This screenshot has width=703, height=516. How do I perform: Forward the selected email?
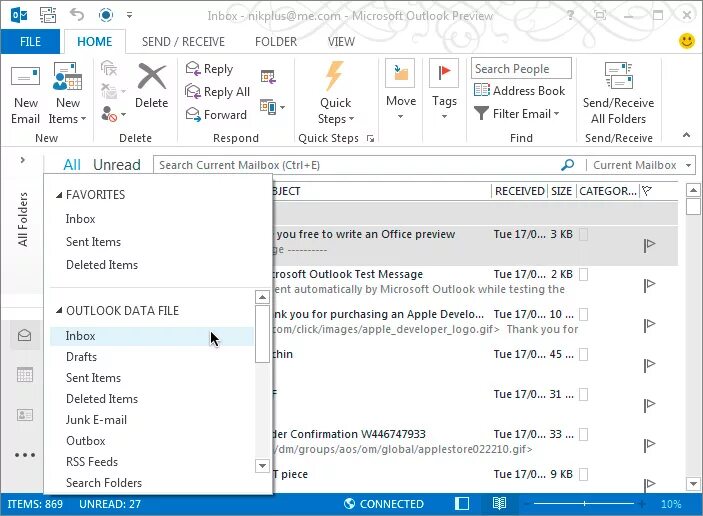pos(216,114)
